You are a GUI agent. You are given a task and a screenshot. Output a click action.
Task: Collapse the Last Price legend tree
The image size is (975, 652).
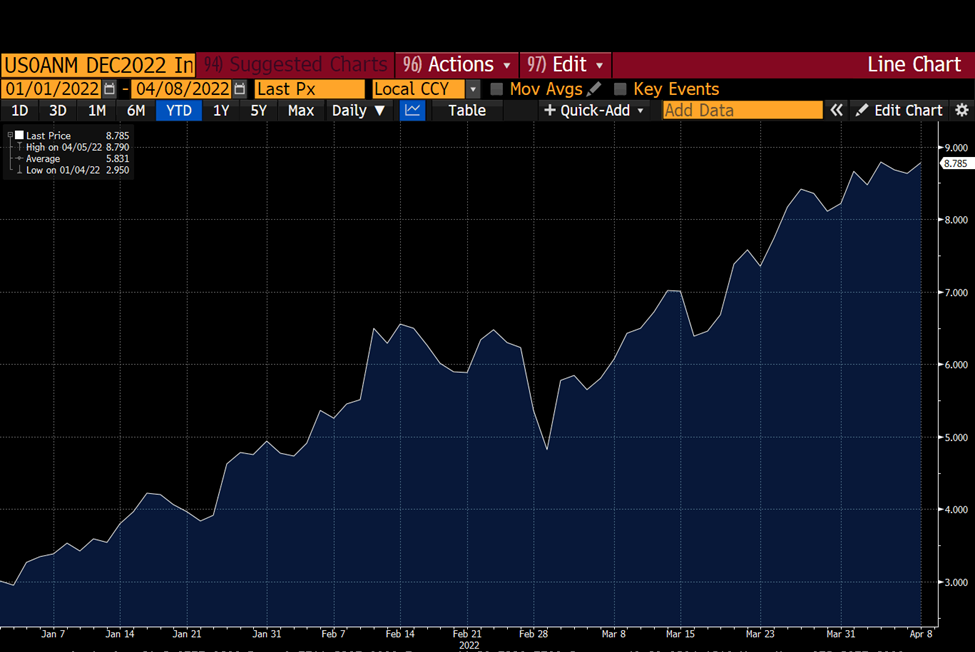pyautogui.click(x=10, y=135)
